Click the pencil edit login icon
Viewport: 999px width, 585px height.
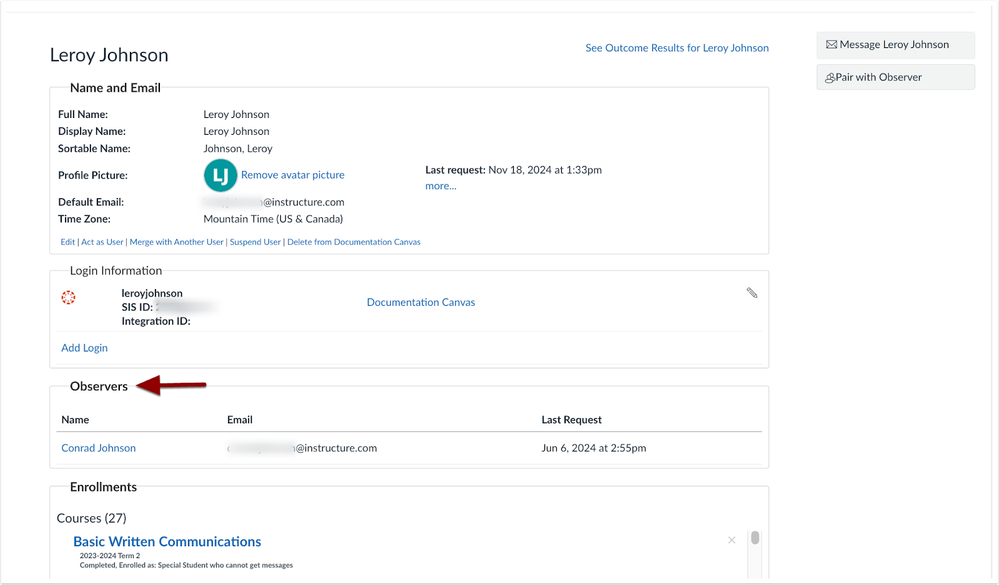tap(752, 292)
